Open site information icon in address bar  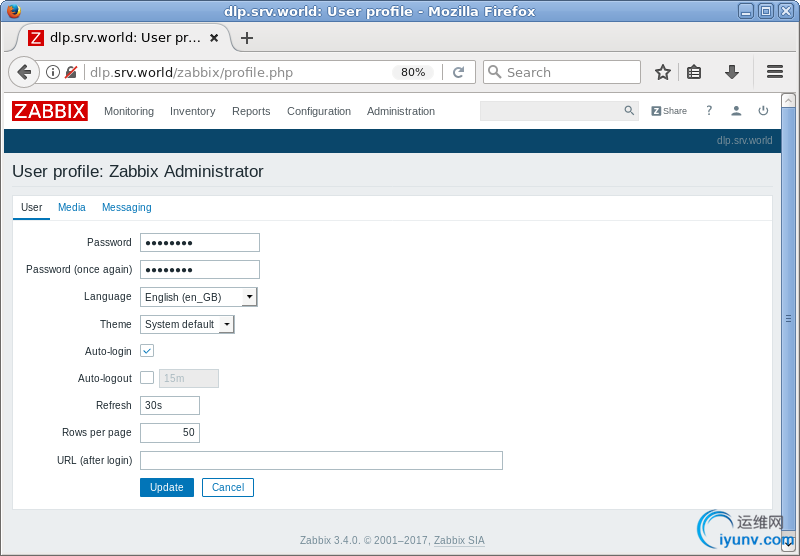pos(53,72)
